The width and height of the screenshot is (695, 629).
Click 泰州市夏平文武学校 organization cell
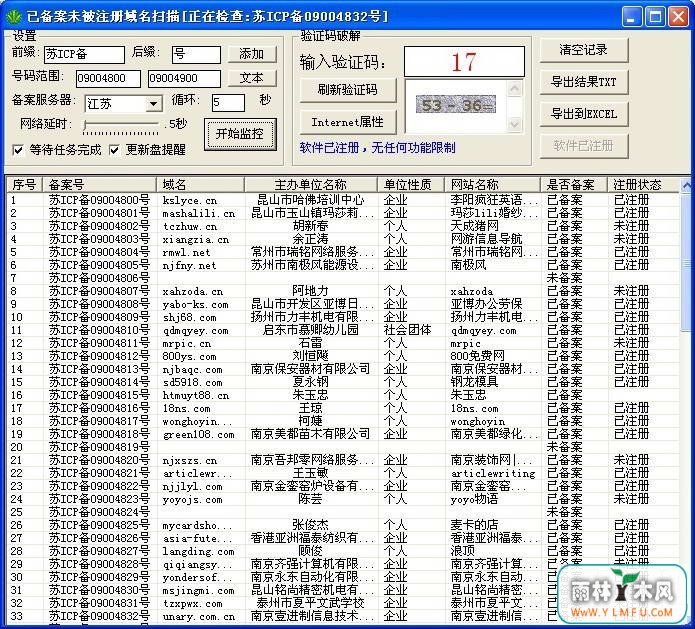[x=310, y=603]
